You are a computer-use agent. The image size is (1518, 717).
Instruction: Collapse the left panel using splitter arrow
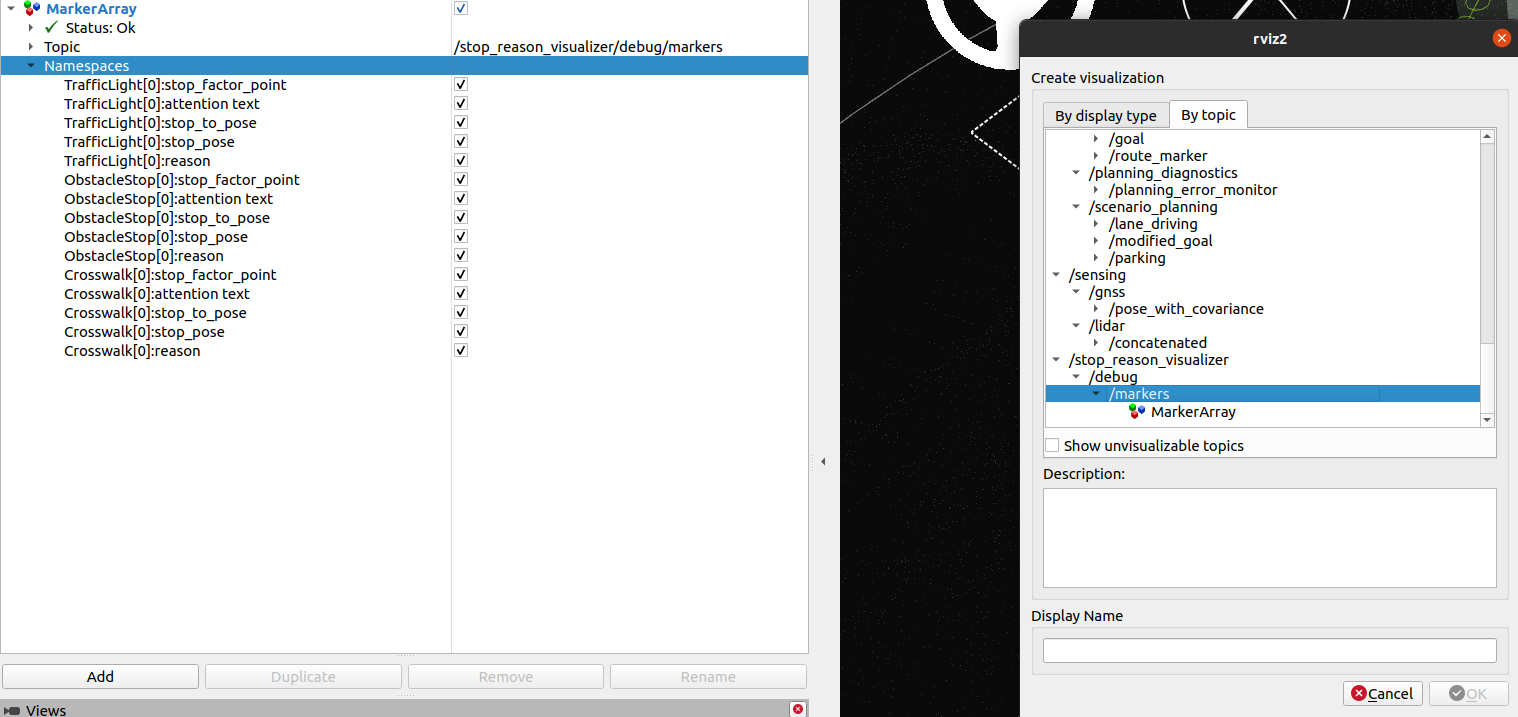[822, 462]
